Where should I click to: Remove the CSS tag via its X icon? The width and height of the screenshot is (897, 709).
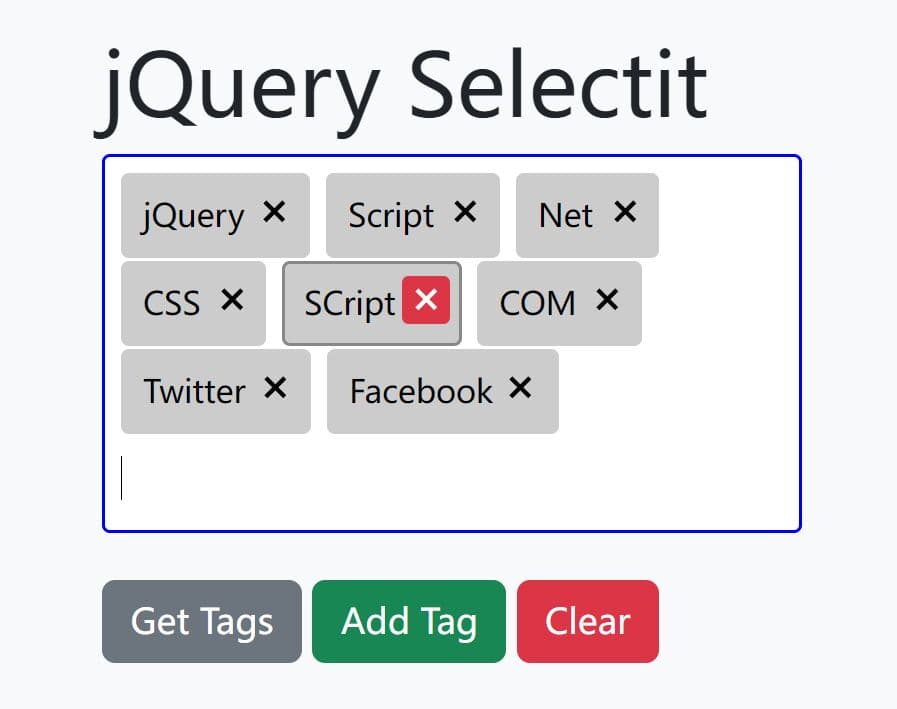[x=231, y=301]
